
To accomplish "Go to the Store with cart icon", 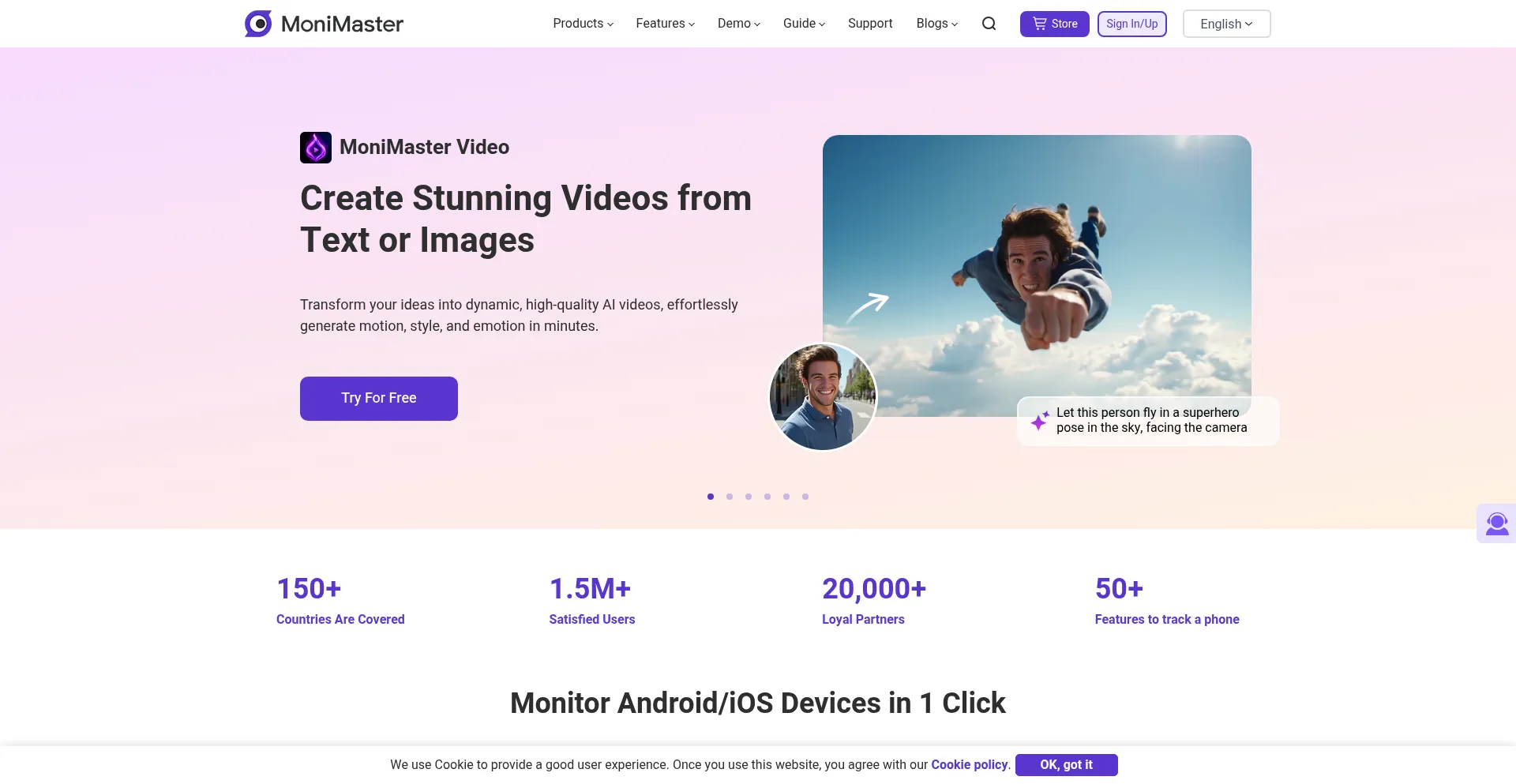I will [x=1054, y=24].
